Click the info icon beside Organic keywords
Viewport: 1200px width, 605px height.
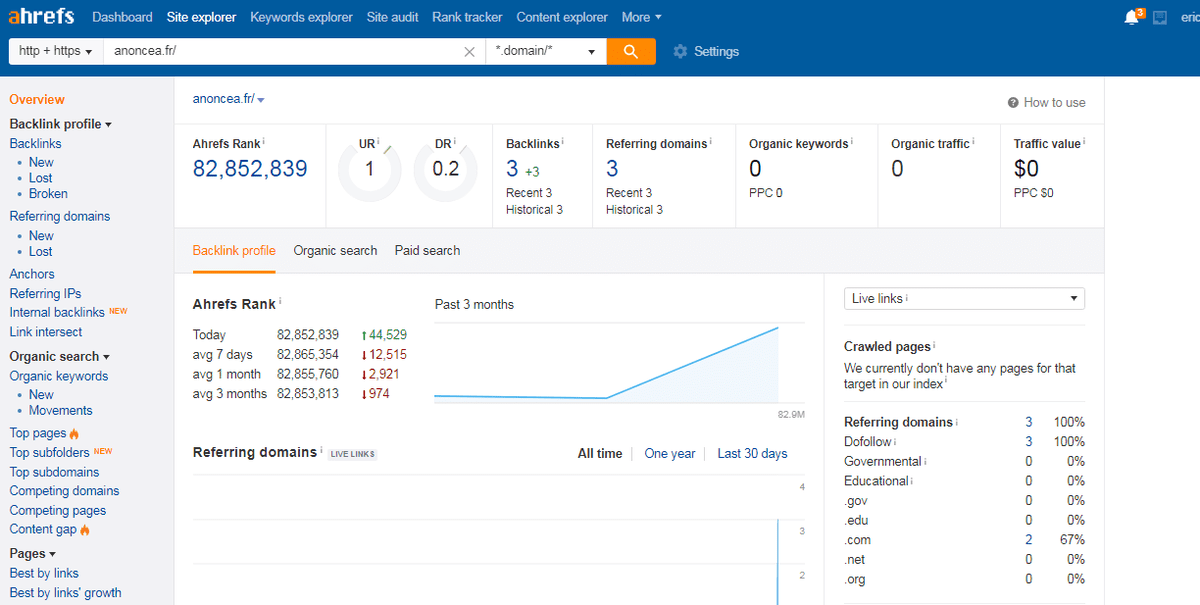(x=852, y=142)
